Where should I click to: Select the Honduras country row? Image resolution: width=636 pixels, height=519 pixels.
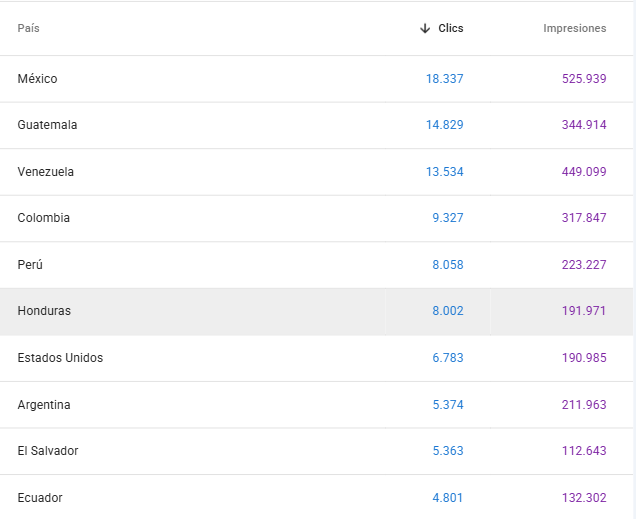click(x=316, y=311)
